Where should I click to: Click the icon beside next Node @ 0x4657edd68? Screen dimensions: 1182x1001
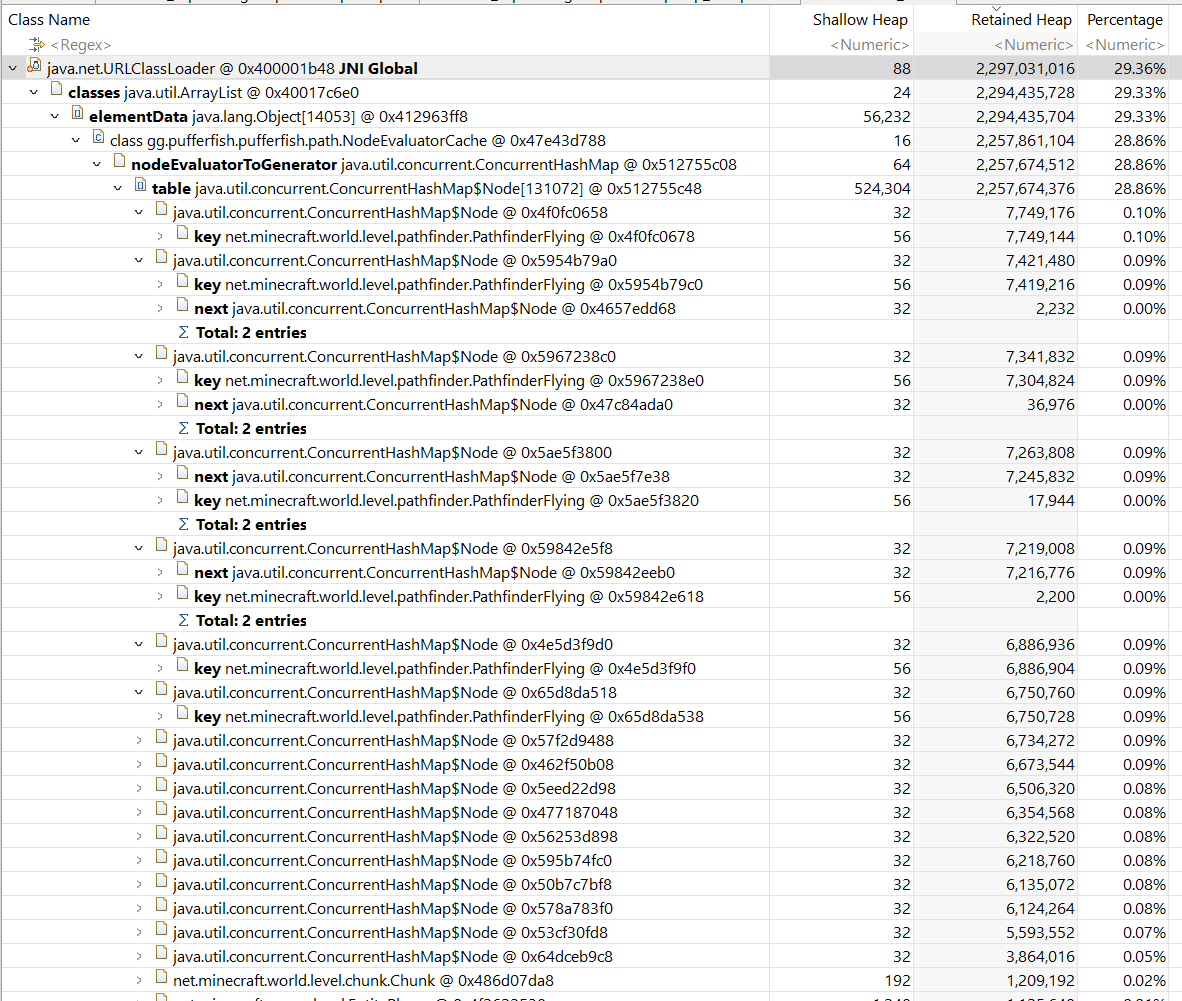point(183,308)
